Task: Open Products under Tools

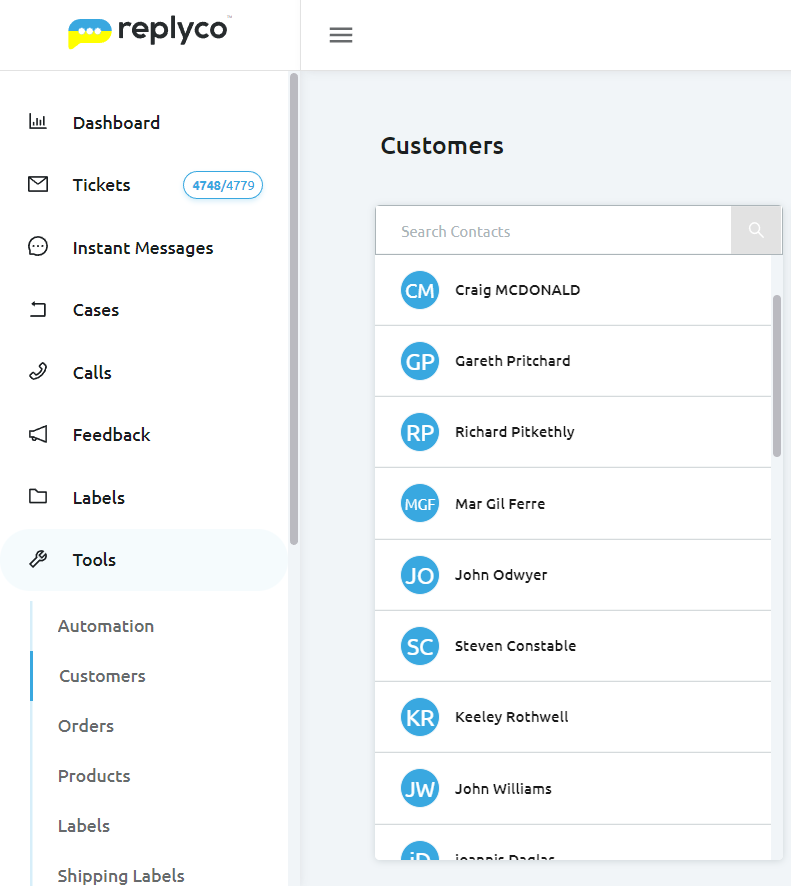Action: (x=94, y=776)
